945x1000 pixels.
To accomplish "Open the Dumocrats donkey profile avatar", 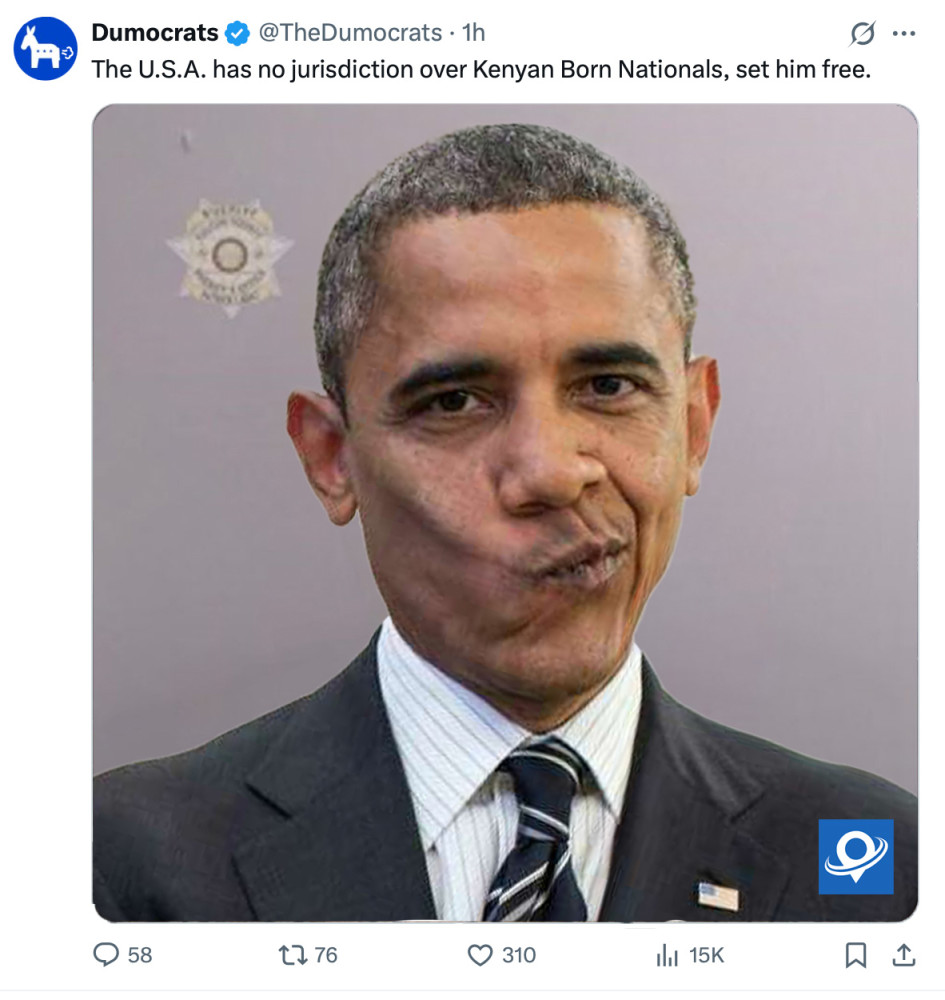I will [46, 49].
